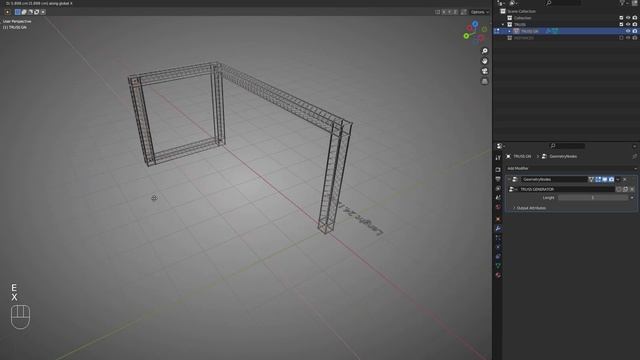This screenshot has width=640, height=360.
Task: Open the Tool tab in Properties editor
Action: point(498,158)
